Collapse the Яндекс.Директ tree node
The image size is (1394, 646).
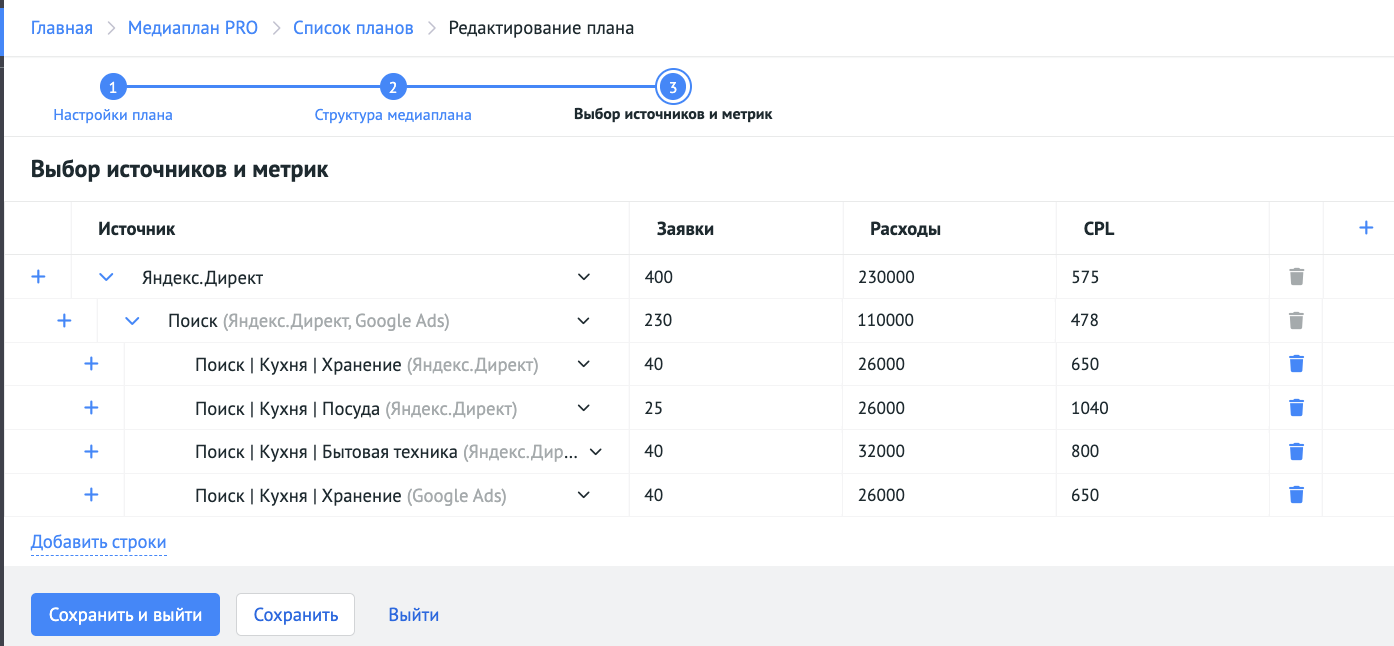(106, 277)
